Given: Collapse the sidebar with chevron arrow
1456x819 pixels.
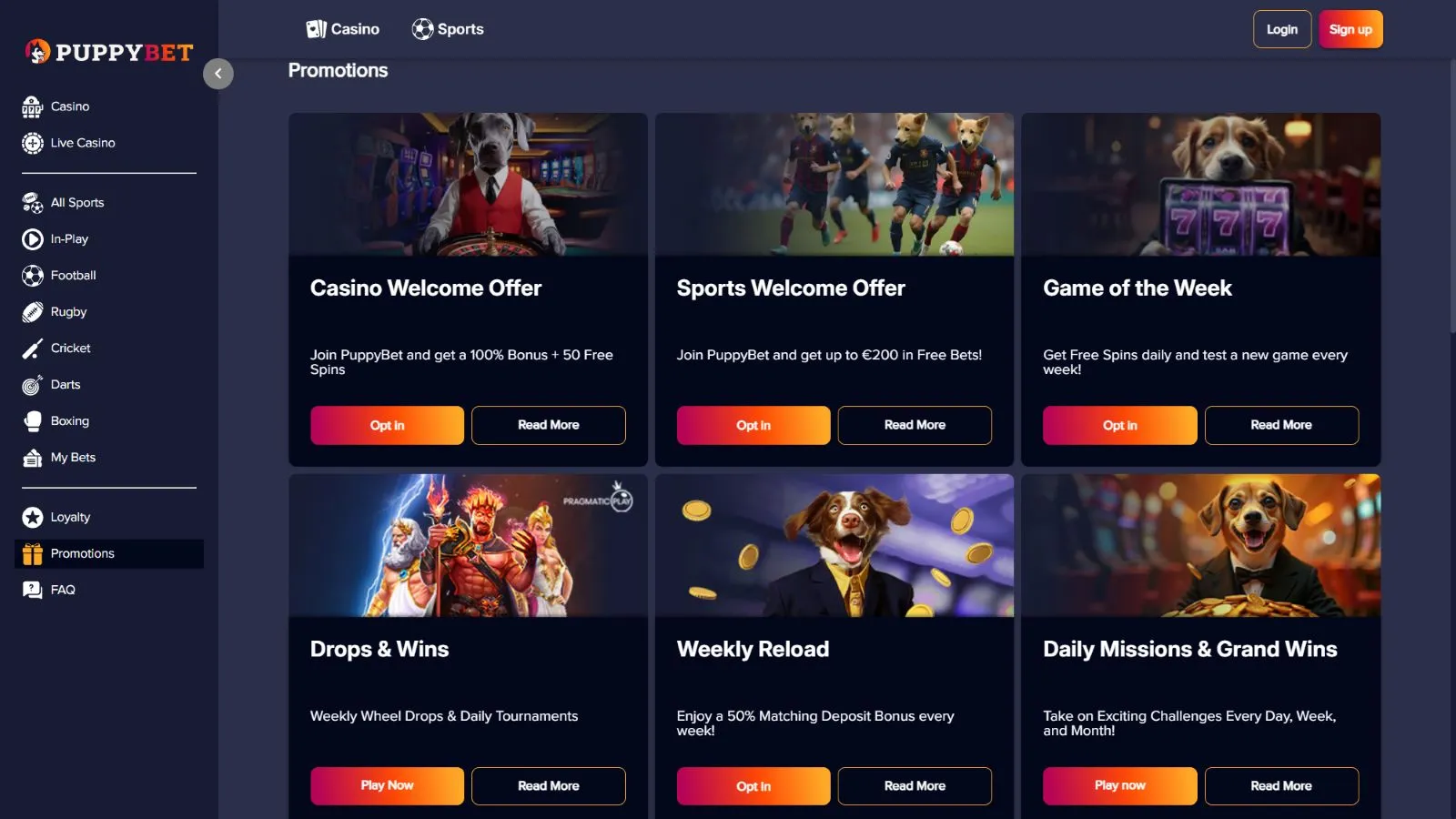Looking at the screenshot, I should tap(218, 74).
